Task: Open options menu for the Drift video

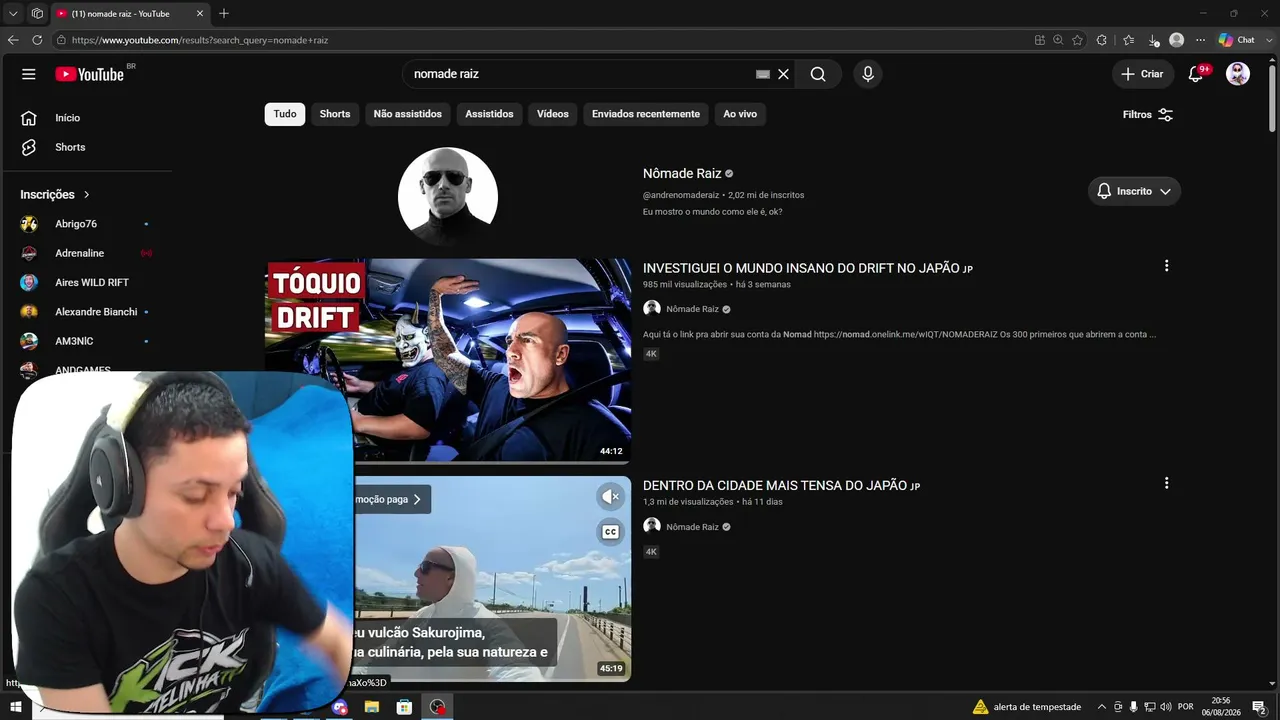Action: click(x=1166, y=266)
